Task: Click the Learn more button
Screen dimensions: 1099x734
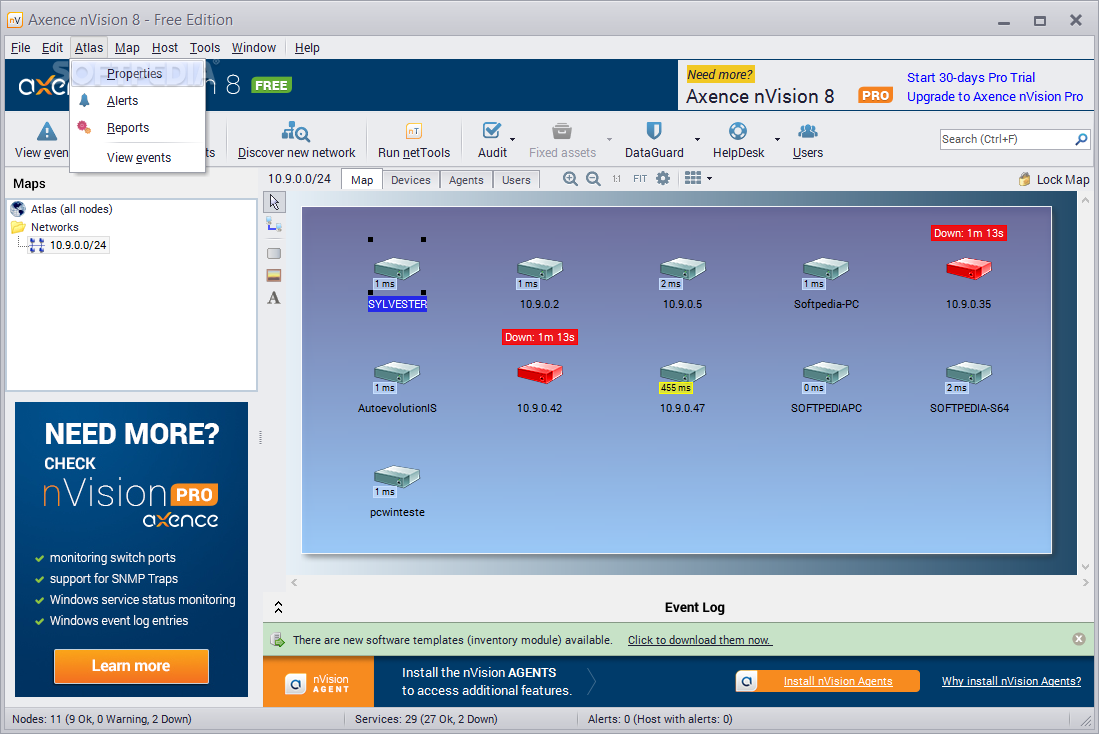Action: [131, 666]
